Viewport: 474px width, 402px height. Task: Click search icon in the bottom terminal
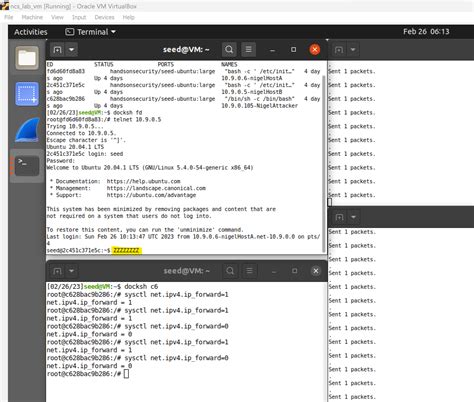tap(230, 271)
